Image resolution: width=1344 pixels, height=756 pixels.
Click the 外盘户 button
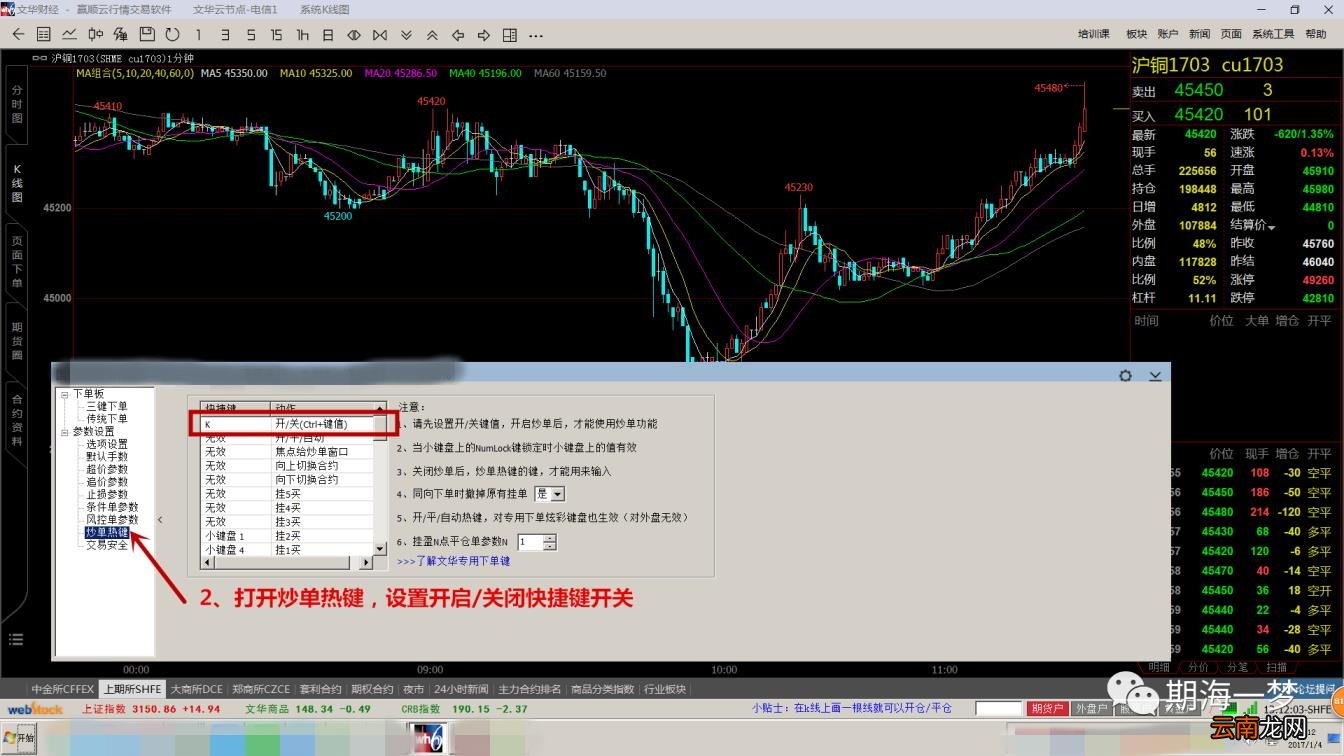tap(1091, 708)
